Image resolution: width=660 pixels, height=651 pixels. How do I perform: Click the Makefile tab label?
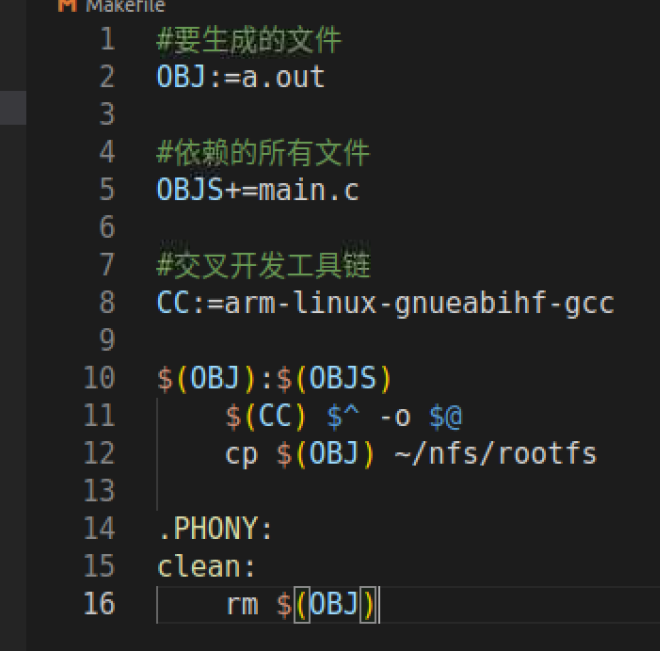tap(125, 6)
